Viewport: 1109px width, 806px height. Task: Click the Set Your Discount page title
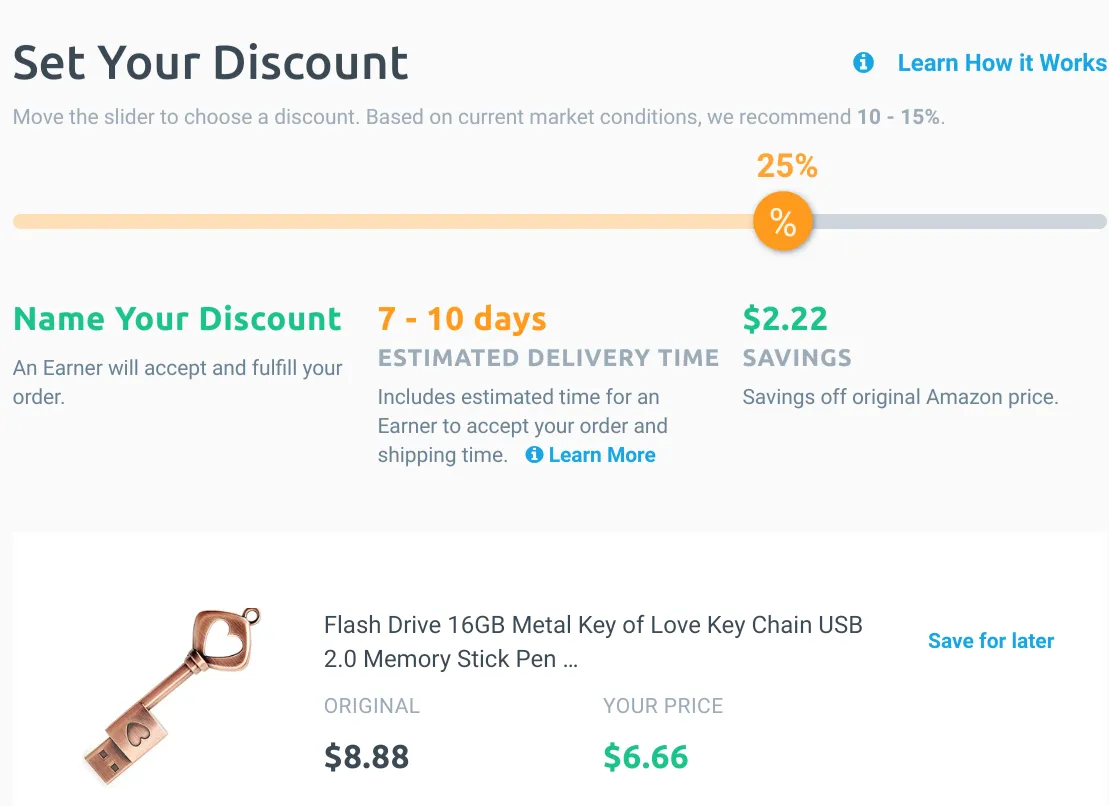click(x=210, y=63)
